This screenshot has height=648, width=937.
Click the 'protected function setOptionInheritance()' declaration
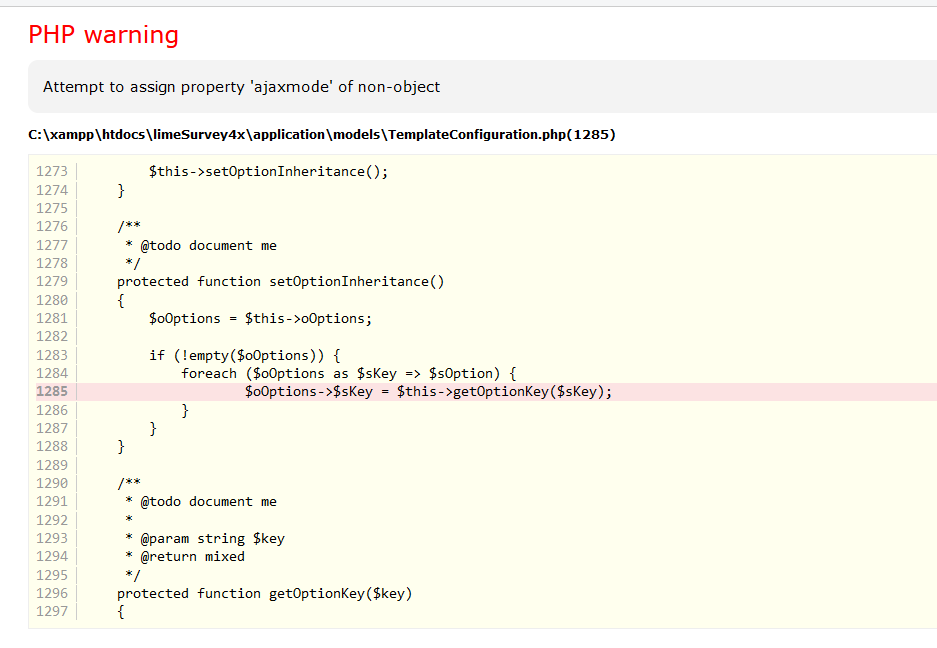coord(280,281)
